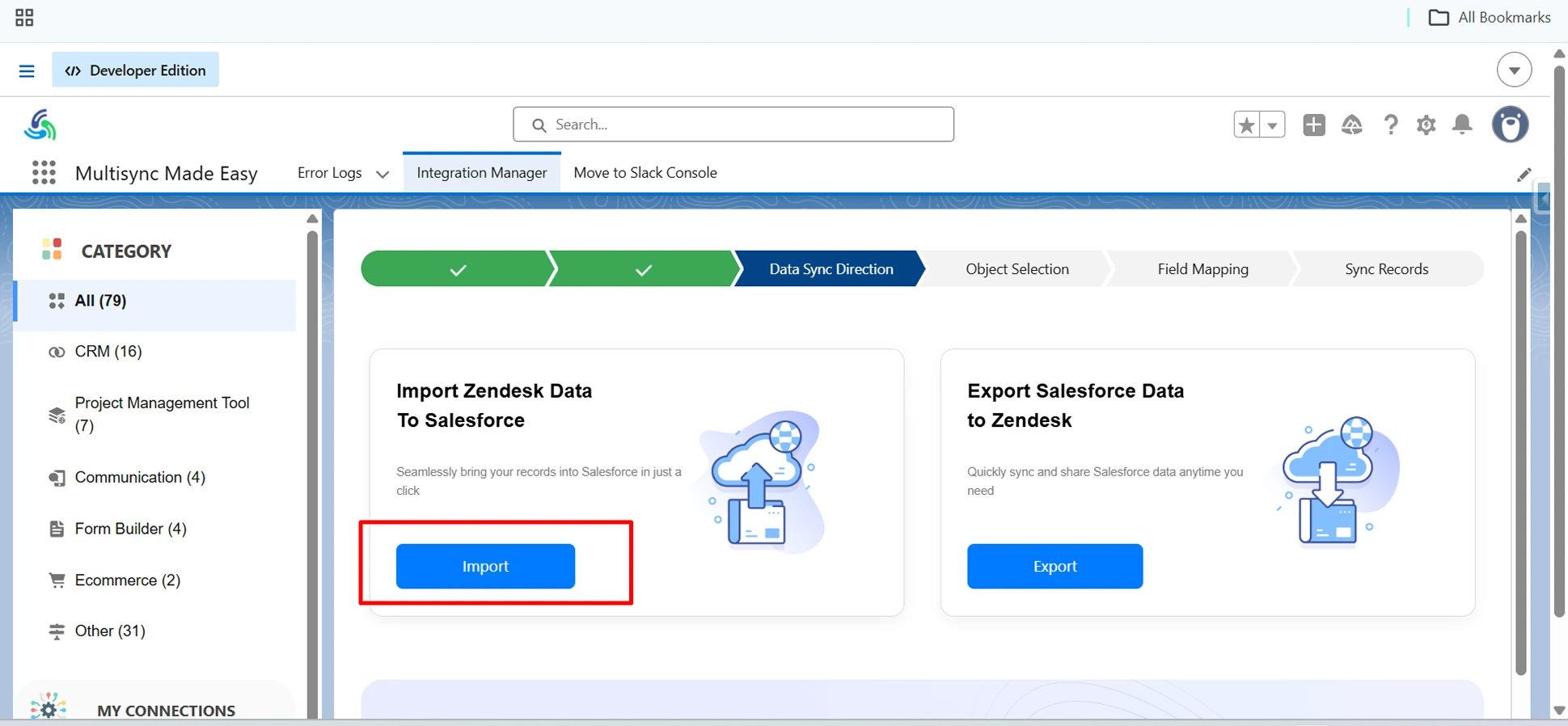Open the All Bookmarks folder
Image resolution: width=1568 pixels, height=726 pixels.
[x=1490, y=17]
